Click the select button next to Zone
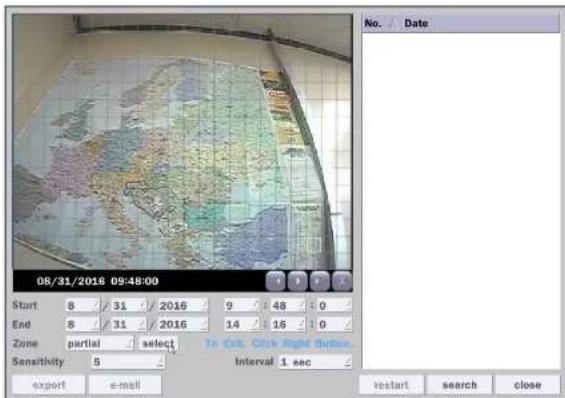This screenshot has width=565, height=398. tap(158, 343)
